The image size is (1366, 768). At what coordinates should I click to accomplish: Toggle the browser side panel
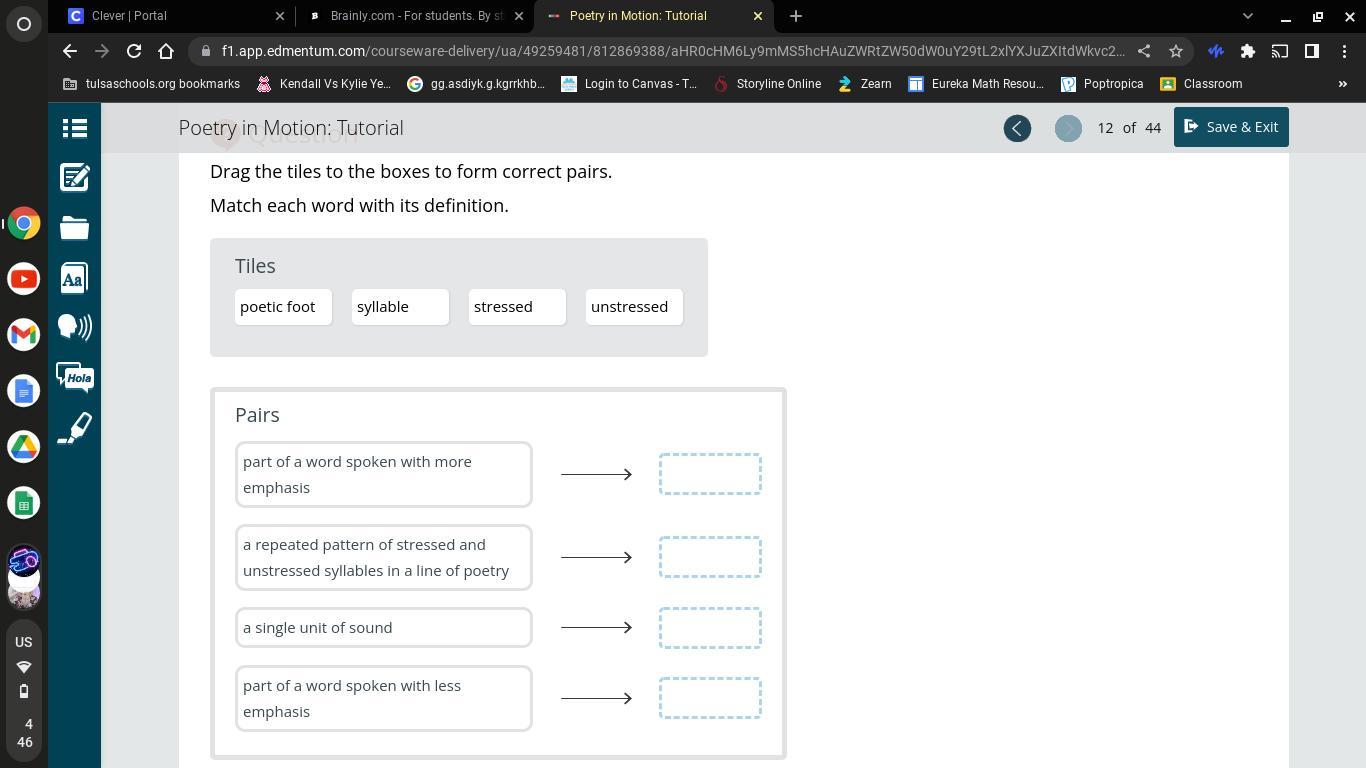point(1312,51)
